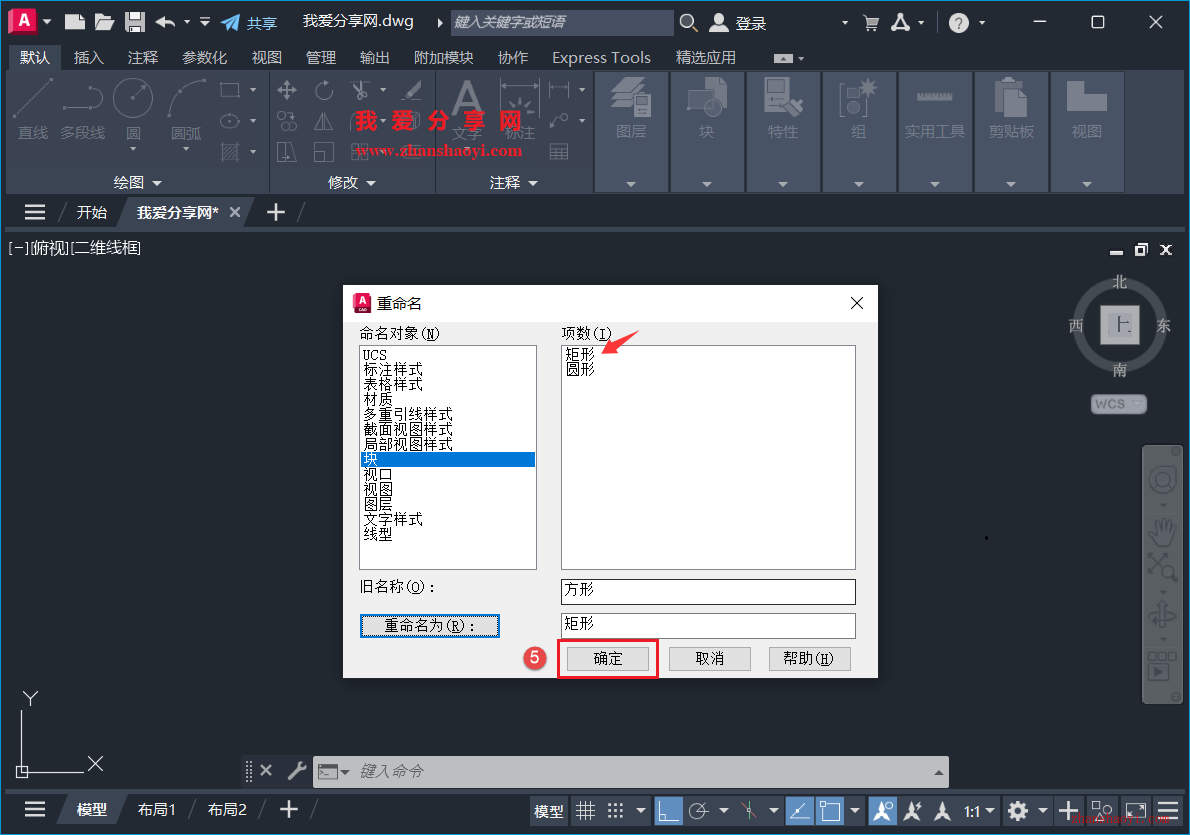Switch to the 布局1 layout tab
The image size is (1190, 835).
[x=156, y=810]
